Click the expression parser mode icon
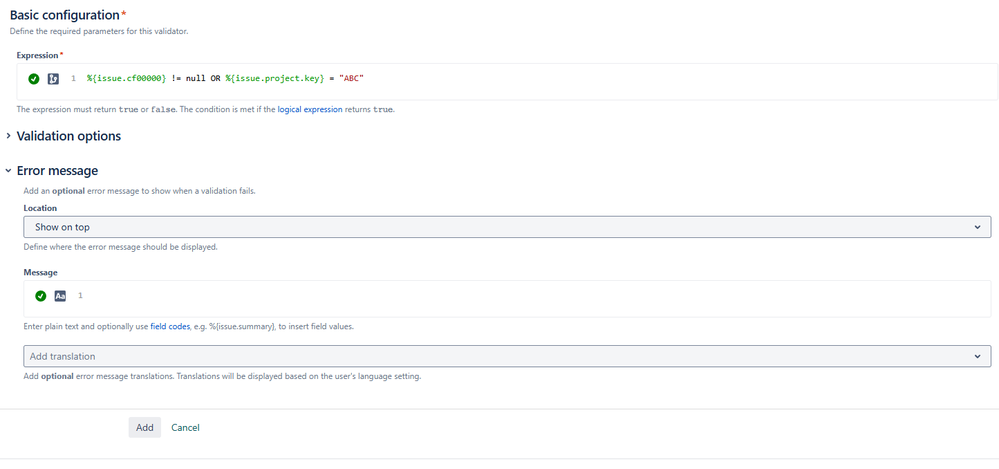The image size is (999, 469). (x=54, y=79)
